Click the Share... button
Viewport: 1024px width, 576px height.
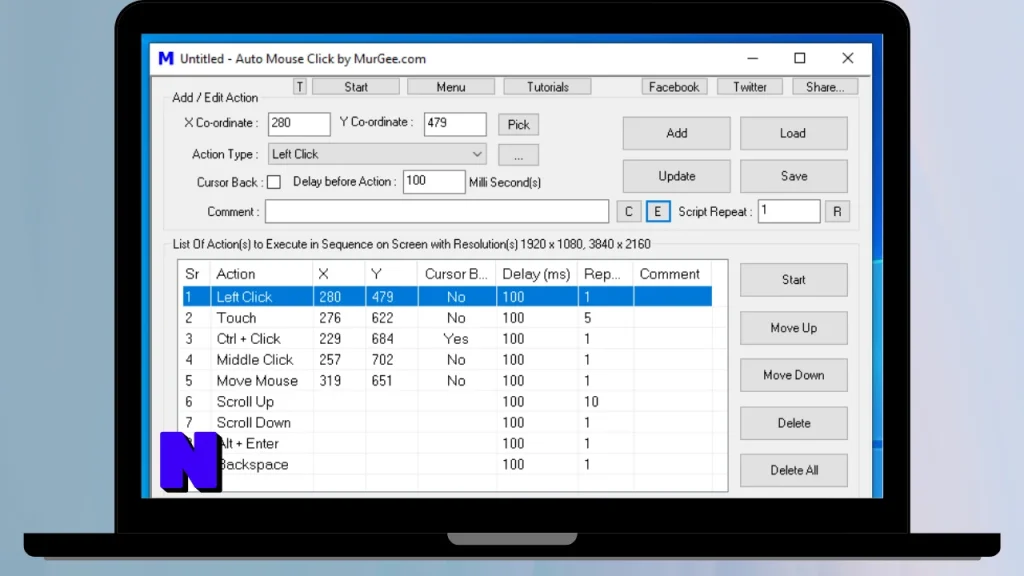tap(825, 87)
